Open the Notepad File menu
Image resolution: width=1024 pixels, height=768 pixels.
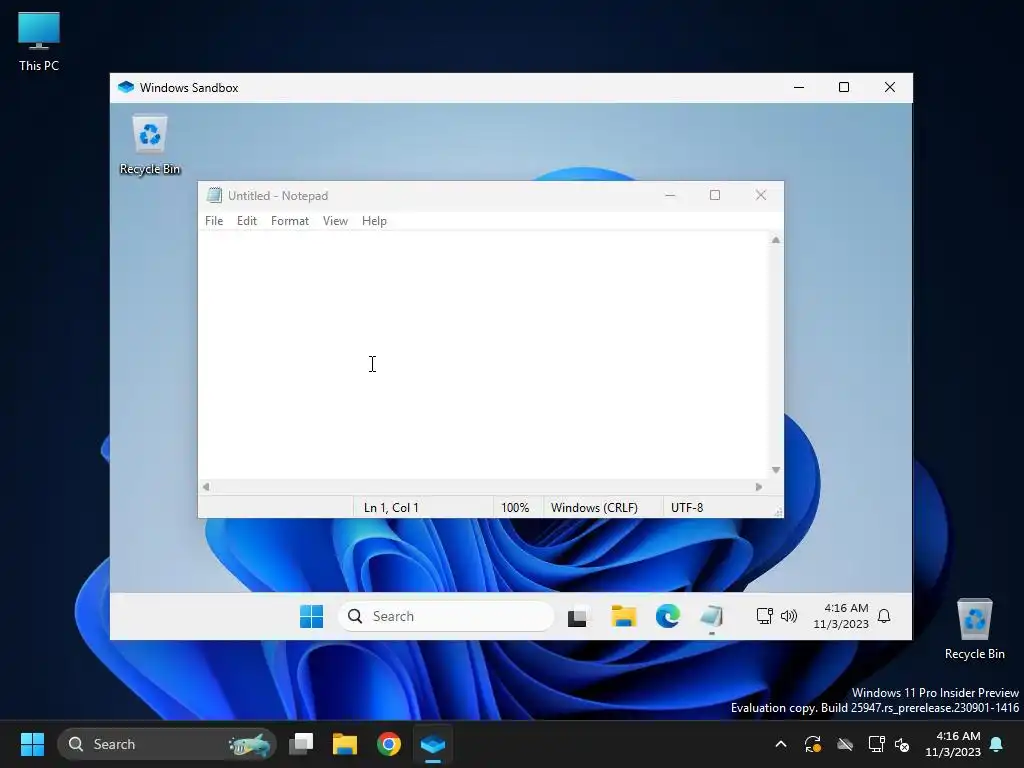pyautogui.click(x=214, y=221)
